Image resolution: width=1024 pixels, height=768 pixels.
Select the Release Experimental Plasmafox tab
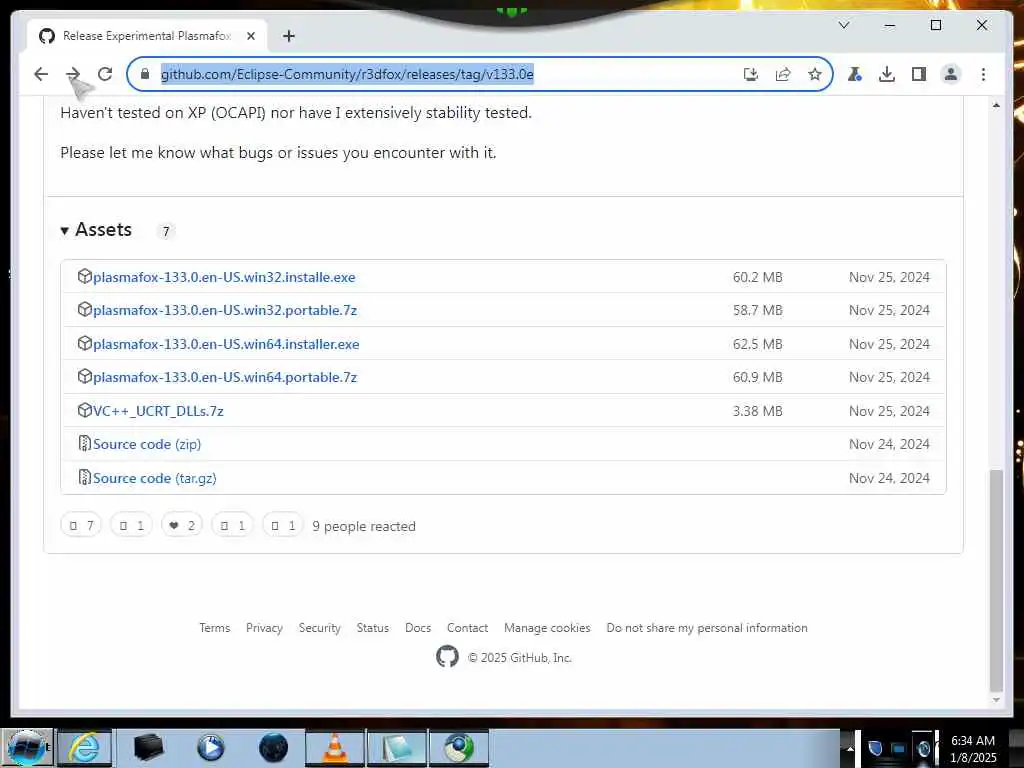[x=147, y=36]
